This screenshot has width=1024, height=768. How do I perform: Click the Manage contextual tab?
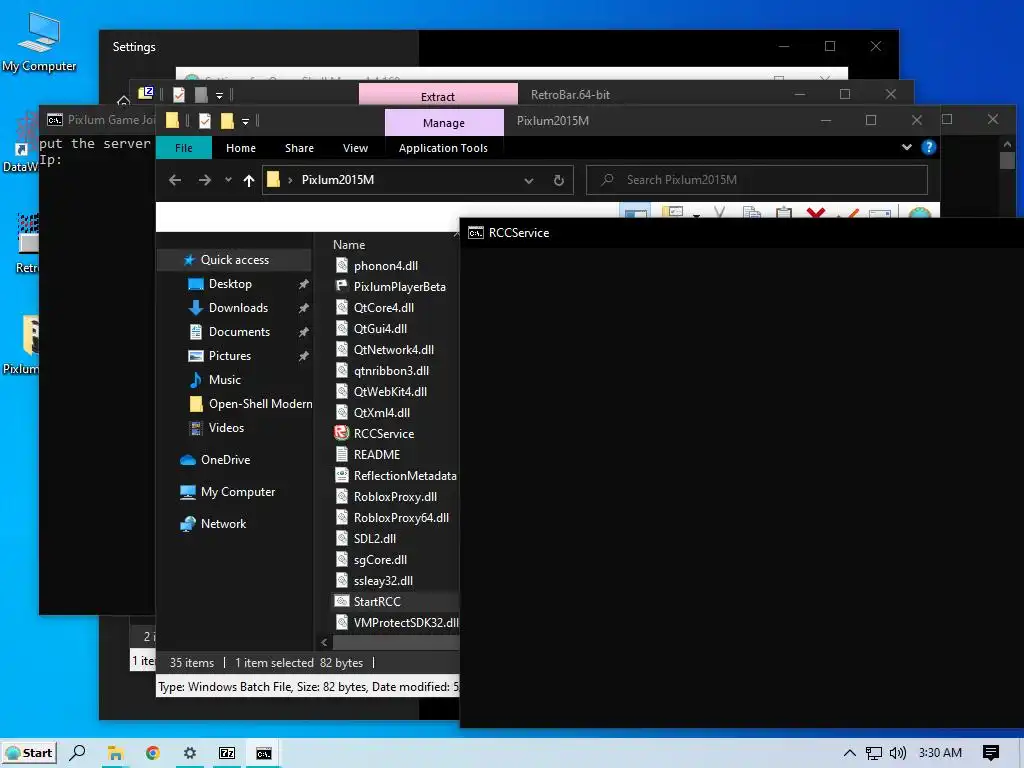[x=444, y=123]
